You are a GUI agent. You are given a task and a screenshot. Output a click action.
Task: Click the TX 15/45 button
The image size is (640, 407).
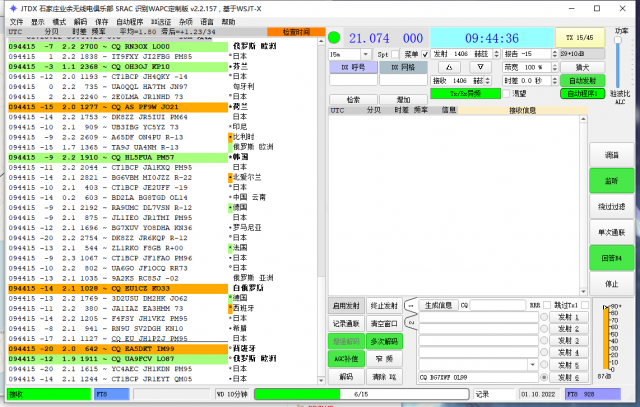pos(579,38)
